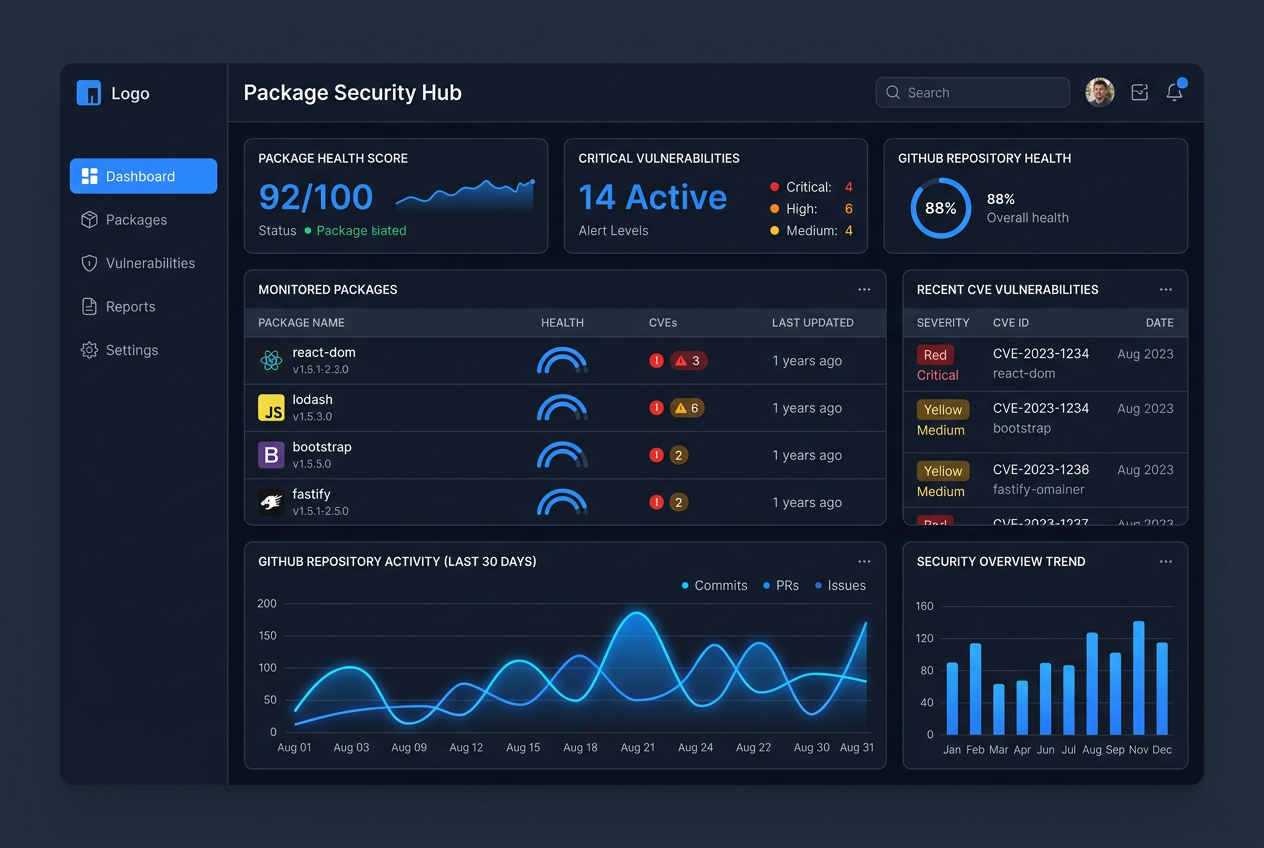1264x848 pixels.
Task: Click the lodash JS icon
Action: pos(271,408)
